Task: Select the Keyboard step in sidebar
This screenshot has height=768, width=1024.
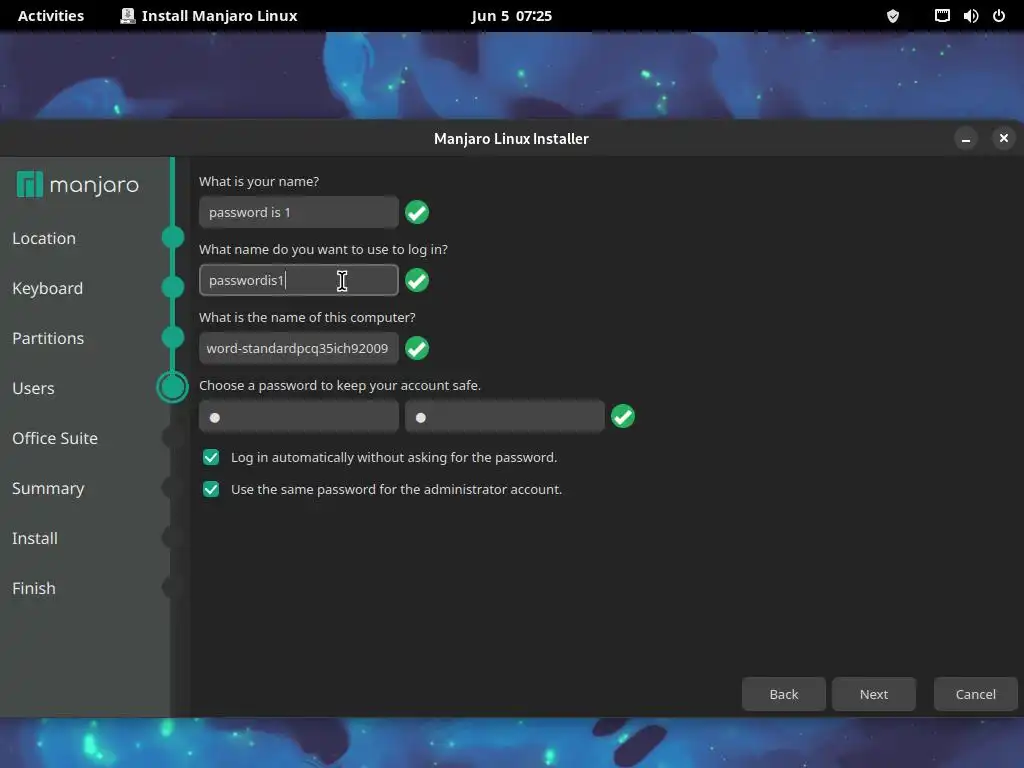Action: pos(48,288)
